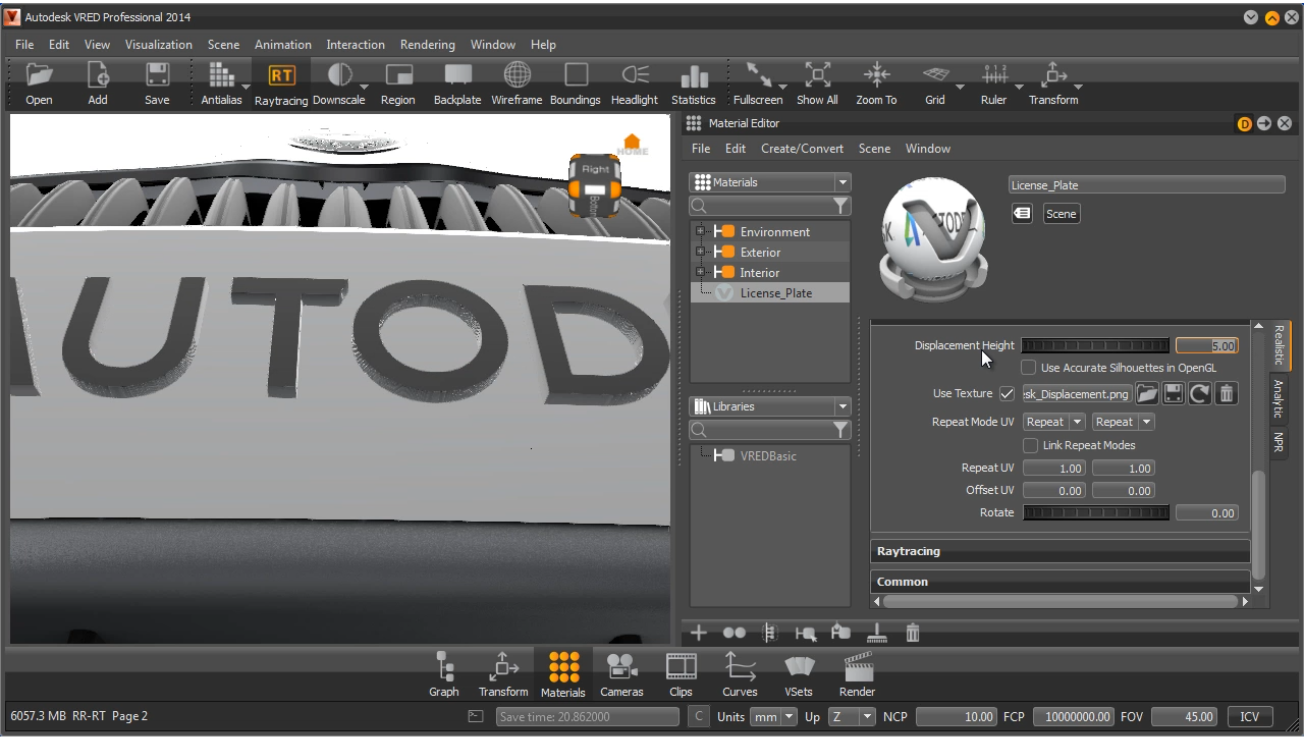
Task: Switch to the NPR tab
Action: point(1278,442)
